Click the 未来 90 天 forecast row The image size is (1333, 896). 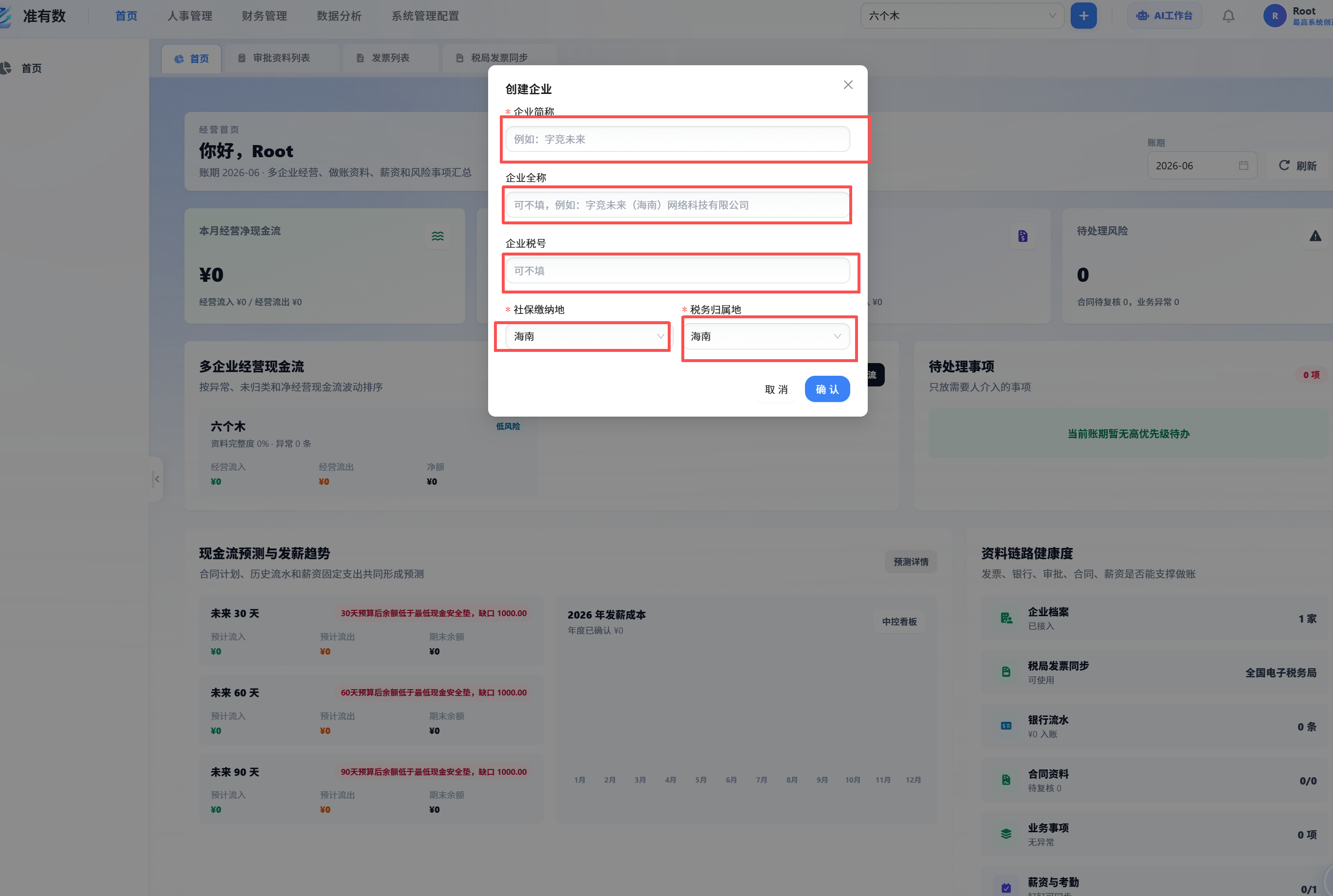coord(371,790)
